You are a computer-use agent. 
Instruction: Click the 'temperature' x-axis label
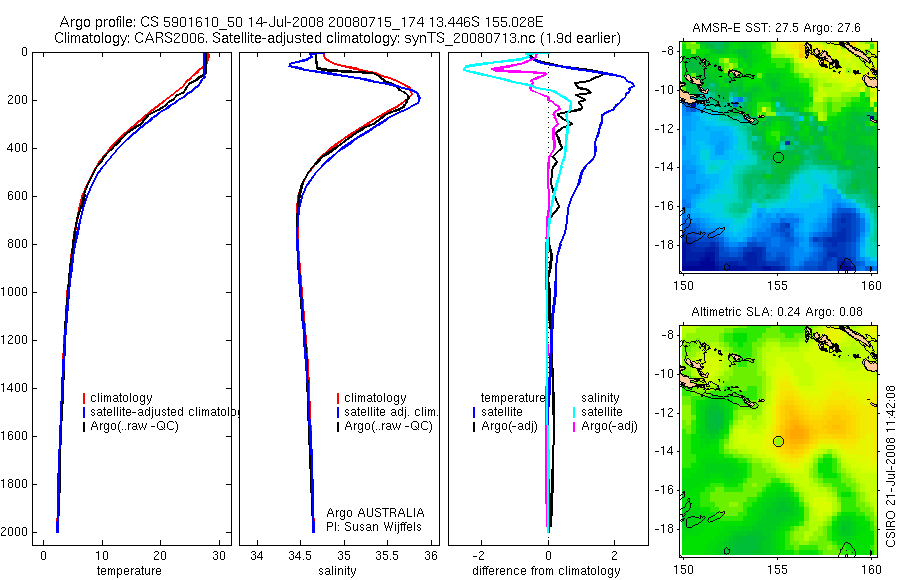pos(129,571)
